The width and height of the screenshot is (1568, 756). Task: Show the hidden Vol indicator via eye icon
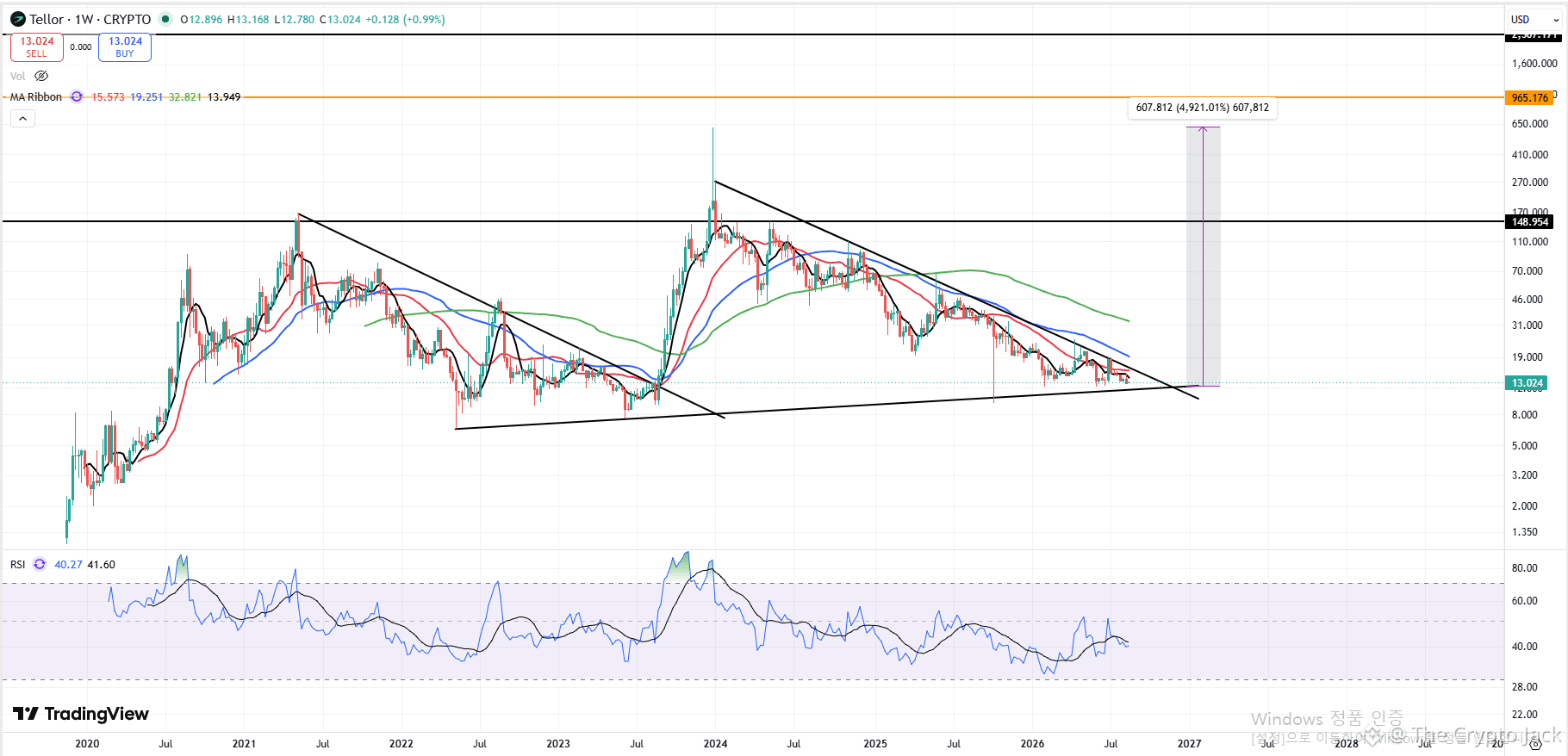point(41,76)
